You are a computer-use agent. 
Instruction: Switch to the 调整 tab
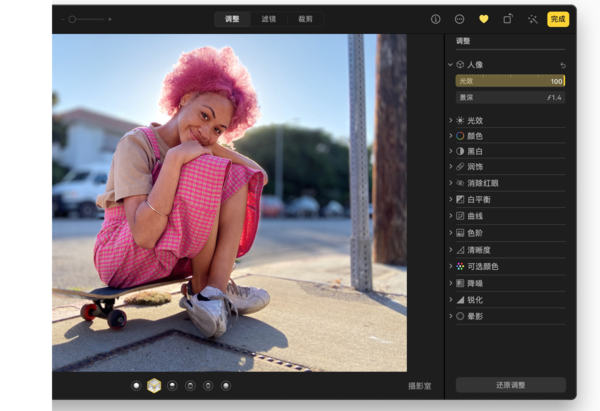click(232, 19)
